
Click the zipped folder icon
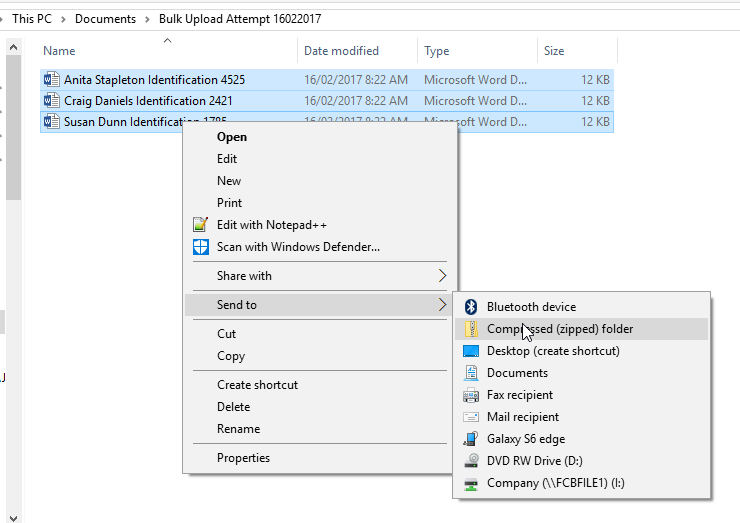471,329
